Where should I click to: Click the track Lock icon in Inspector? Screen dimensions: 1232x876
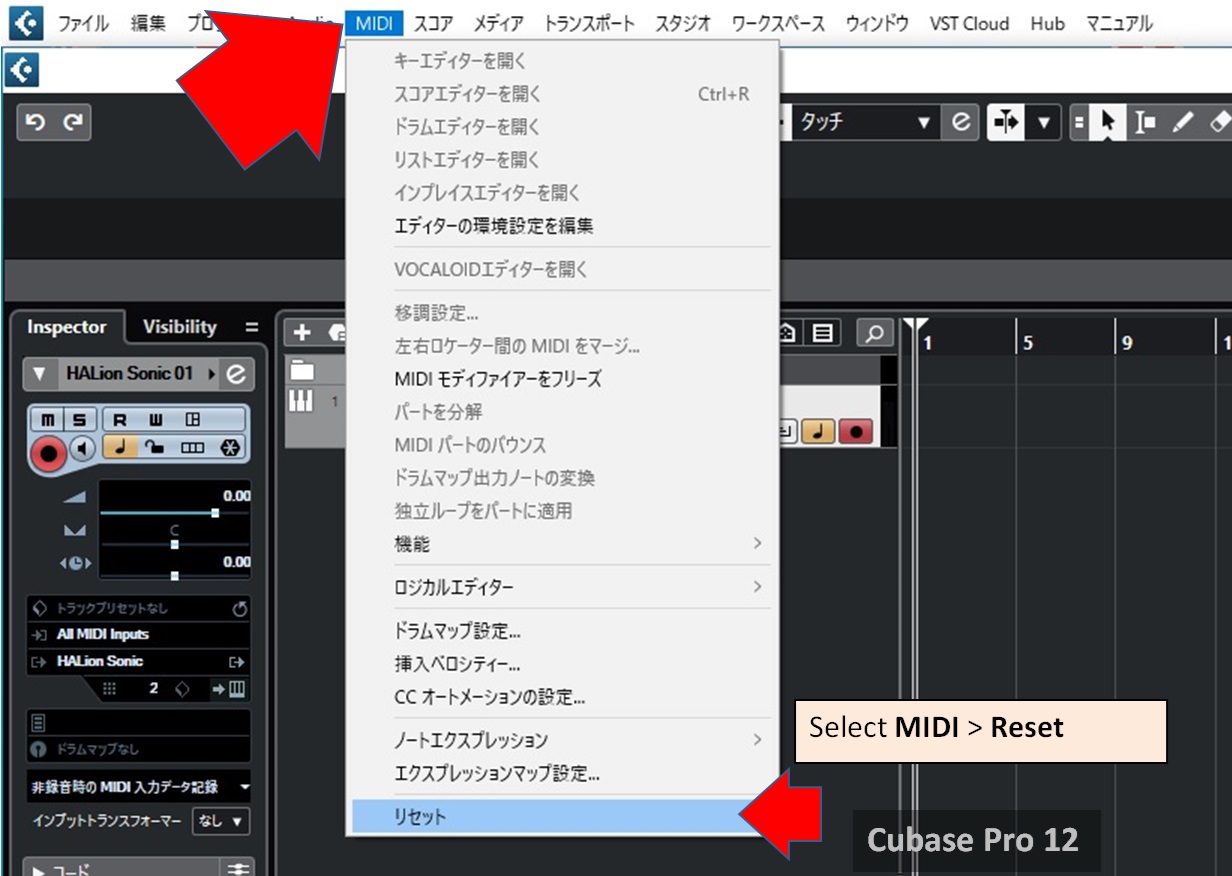click(155, 449)
